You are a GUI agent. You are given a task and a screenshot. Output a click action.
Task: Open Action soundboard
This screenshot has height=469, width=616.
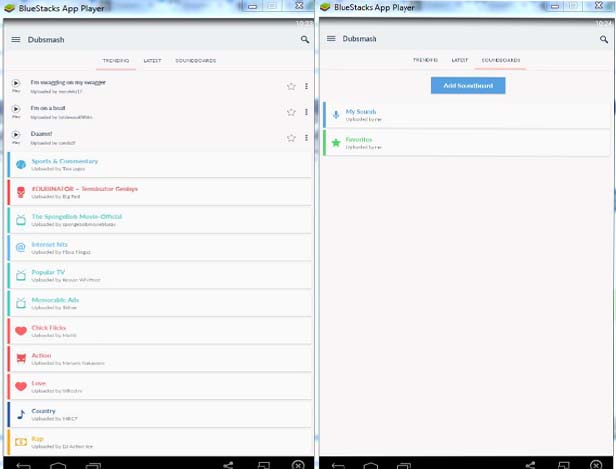coord(160,359)
